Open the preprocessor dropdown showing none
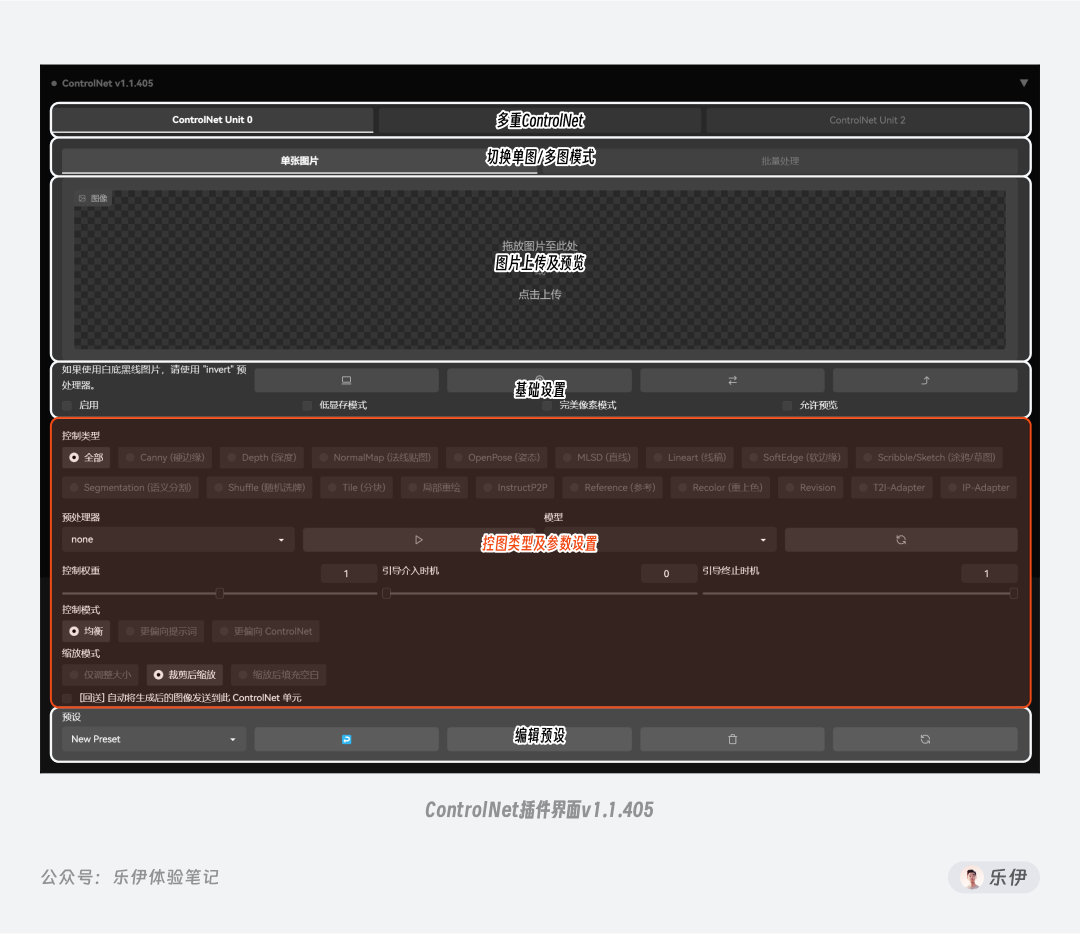 (x=177, y=539)
